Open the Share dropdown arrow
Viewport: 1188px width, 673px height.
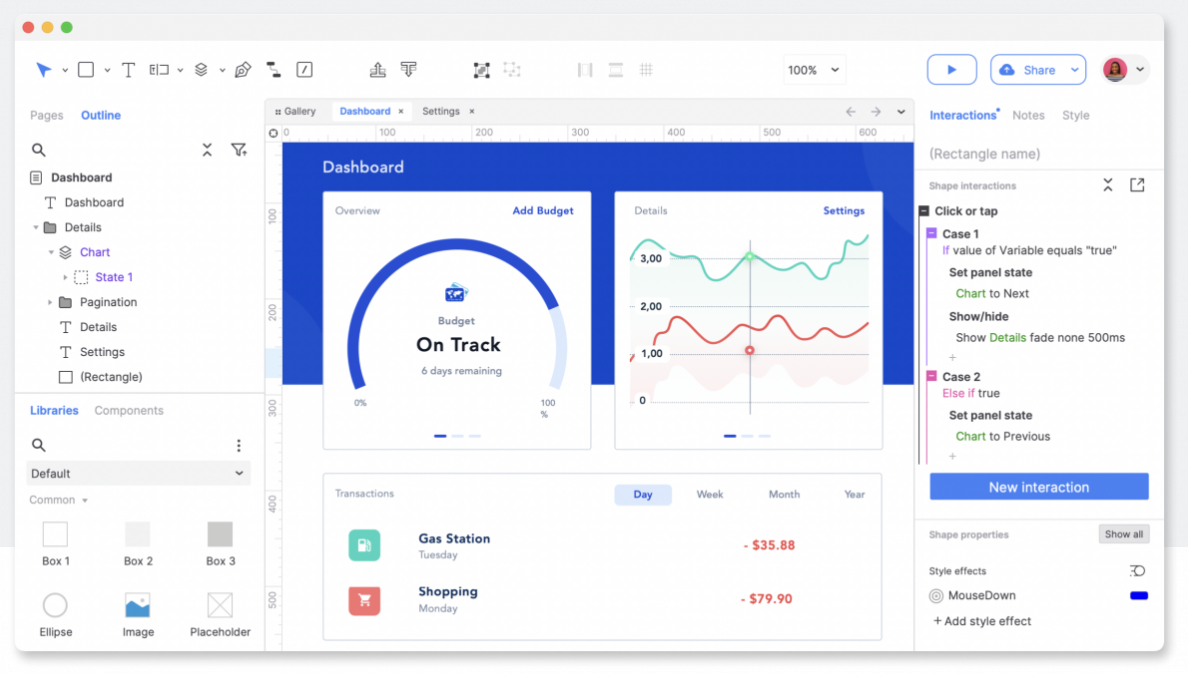pyautogui.click(x=1074, y=70)
